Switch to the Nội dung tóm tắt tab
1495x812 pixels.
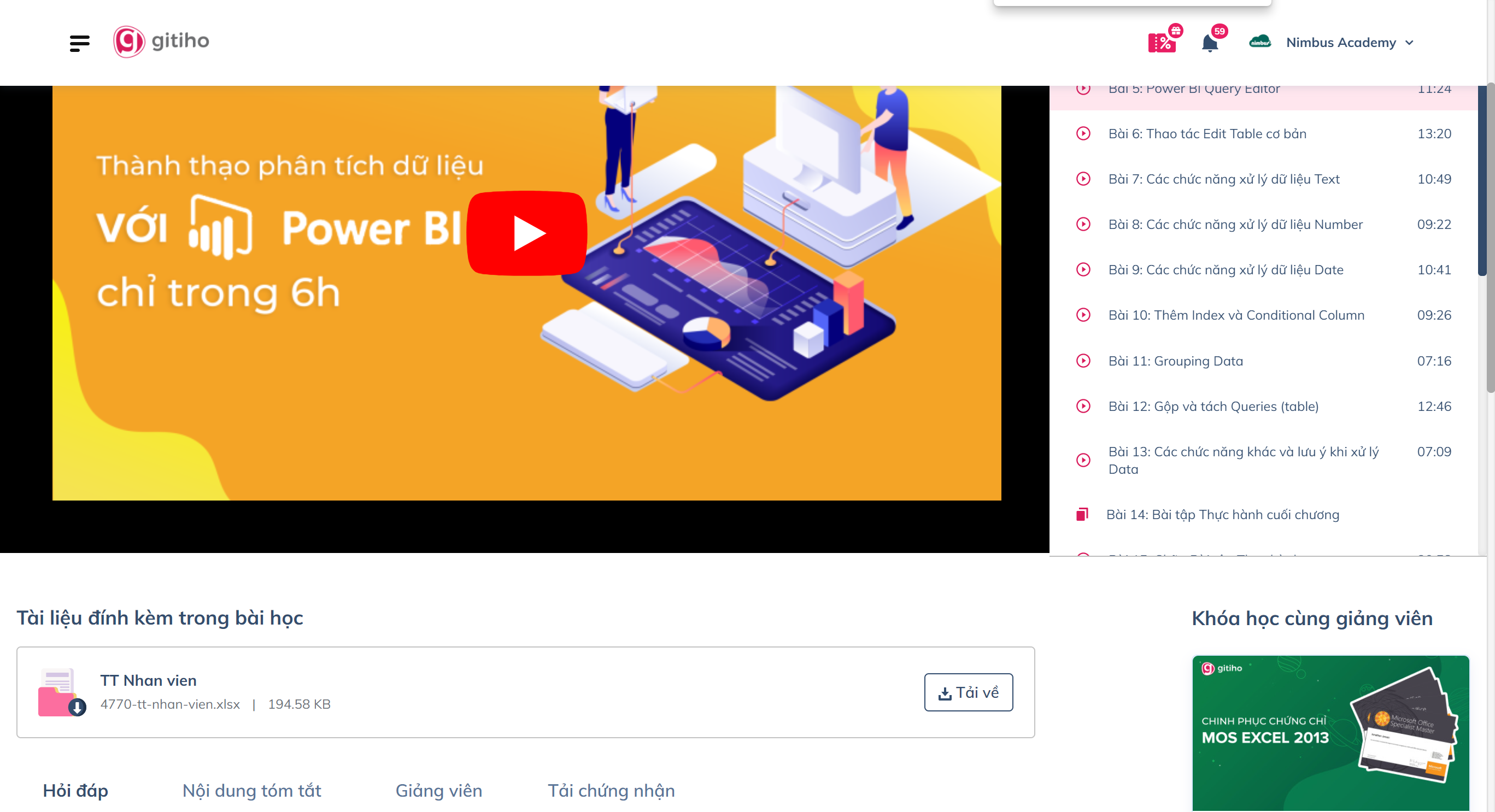click(x=251, y=791)
